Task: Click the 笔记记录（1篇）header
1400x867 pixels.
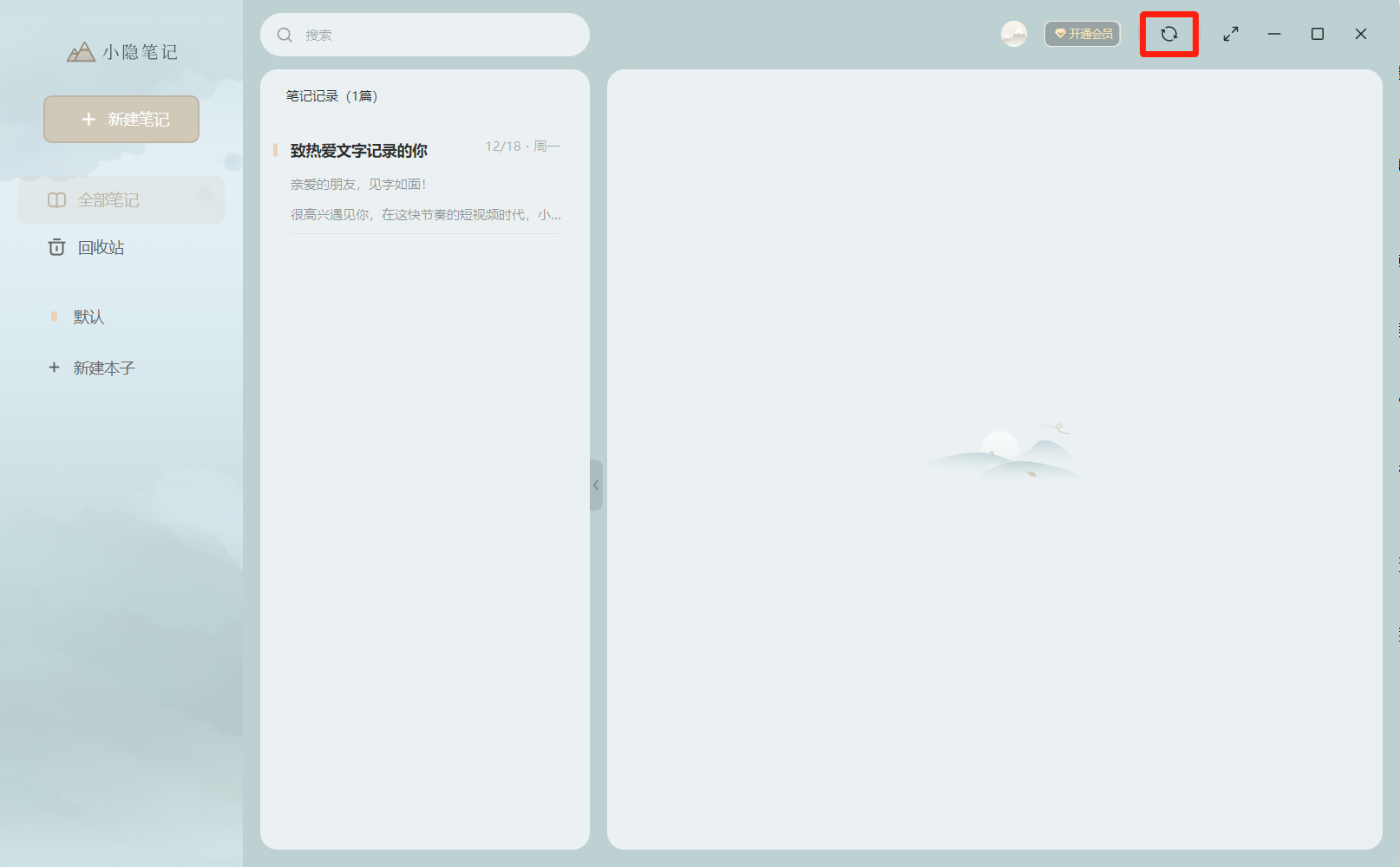Action: (332, 96)
